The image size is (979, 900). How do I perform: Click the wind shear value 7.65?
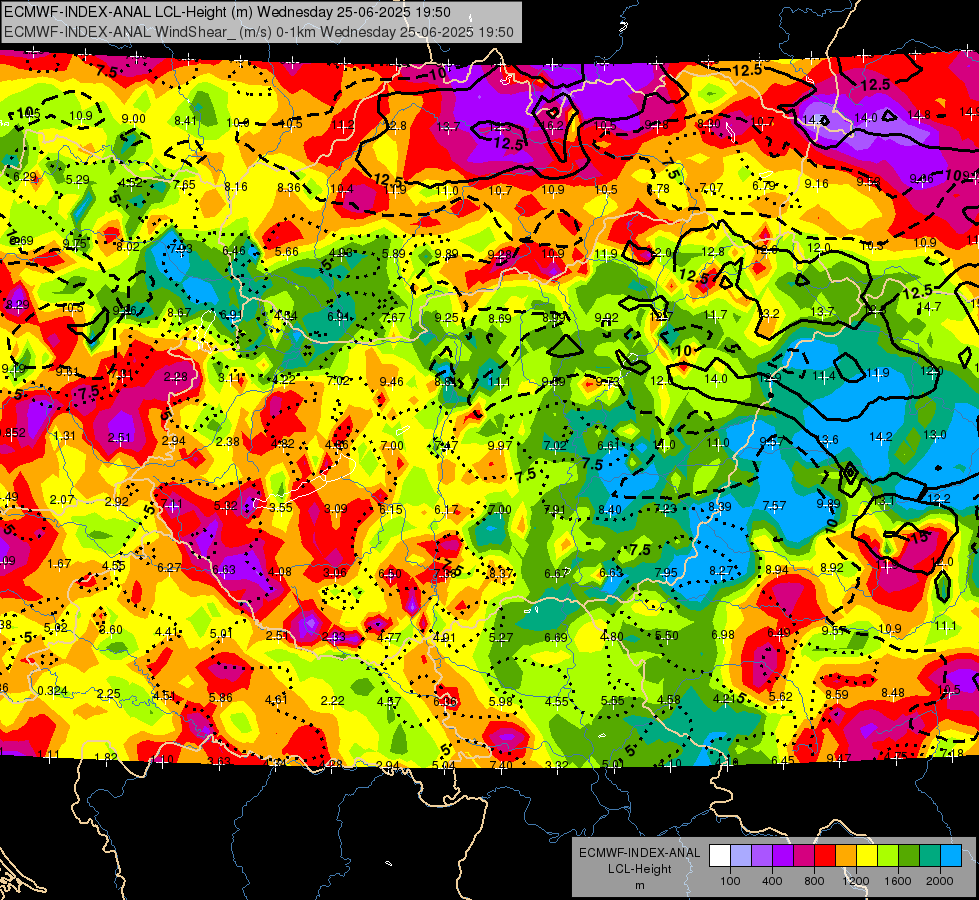point(184,185)
